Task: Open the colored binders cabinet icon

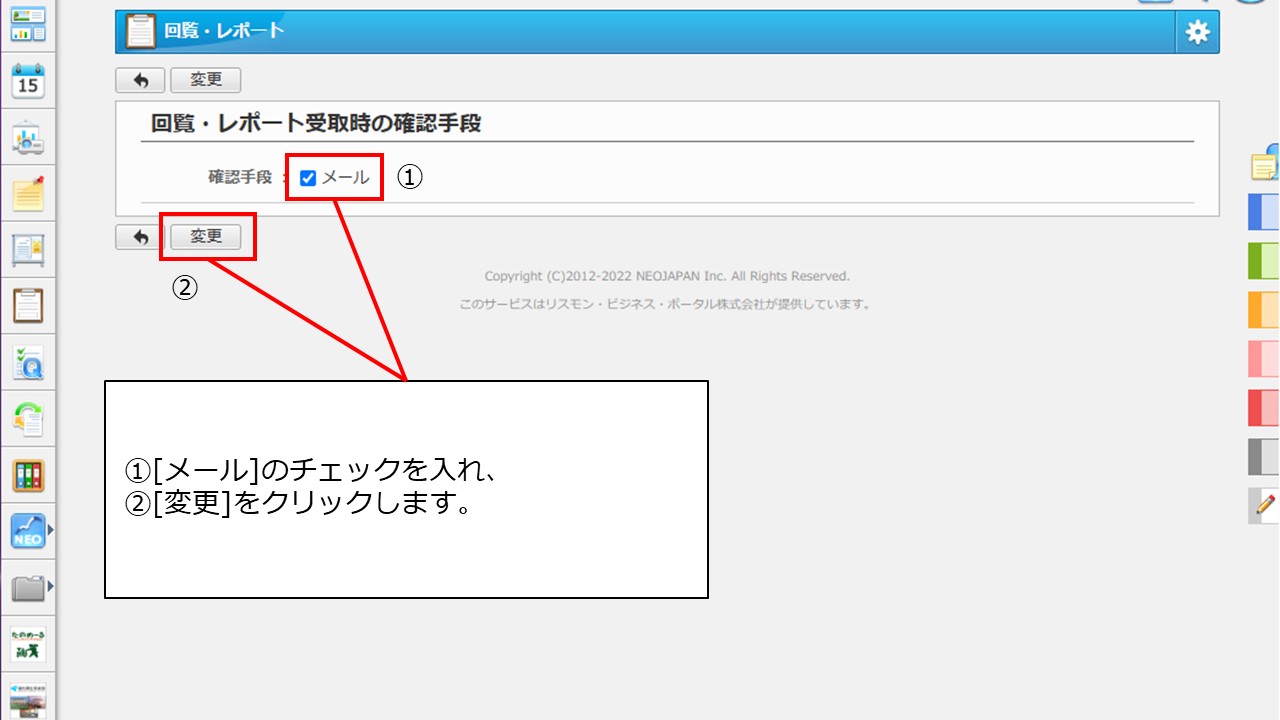Action: point(28,475)
